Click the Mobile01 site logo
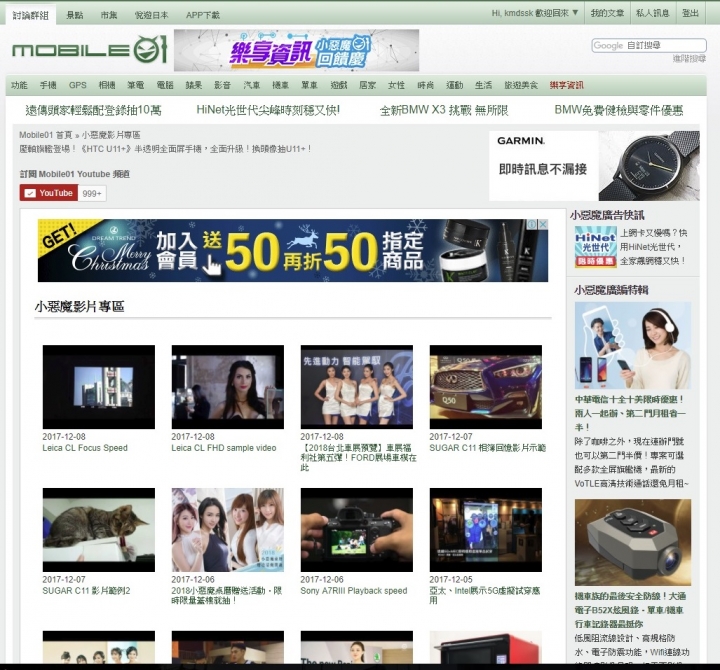 (x=89, y=49)
